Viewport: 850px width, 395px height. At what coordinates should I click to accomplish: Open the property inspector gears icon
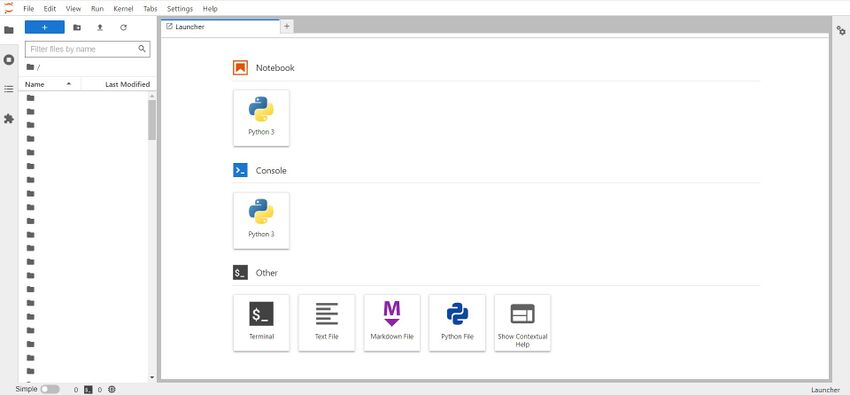[841, 31]
